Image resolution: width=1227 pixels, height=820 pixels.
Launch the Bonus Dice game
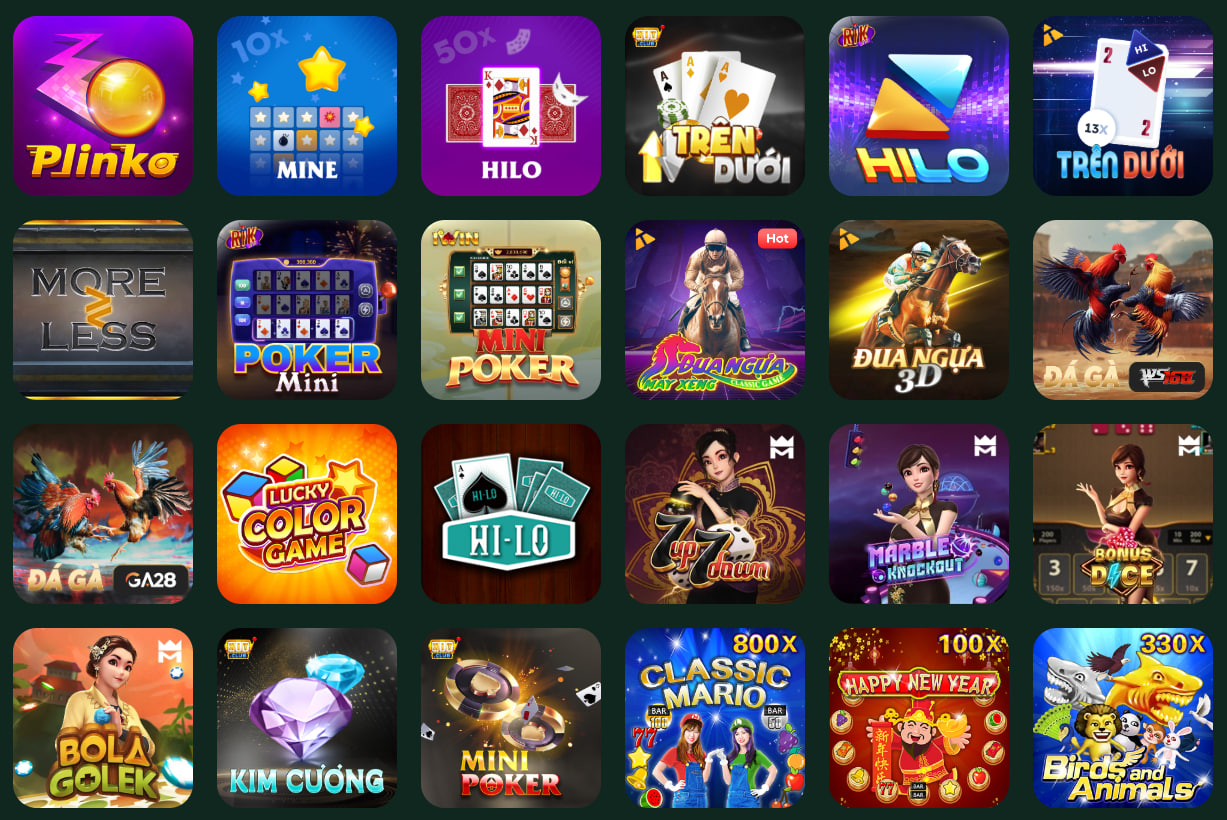coord(1123,514)
